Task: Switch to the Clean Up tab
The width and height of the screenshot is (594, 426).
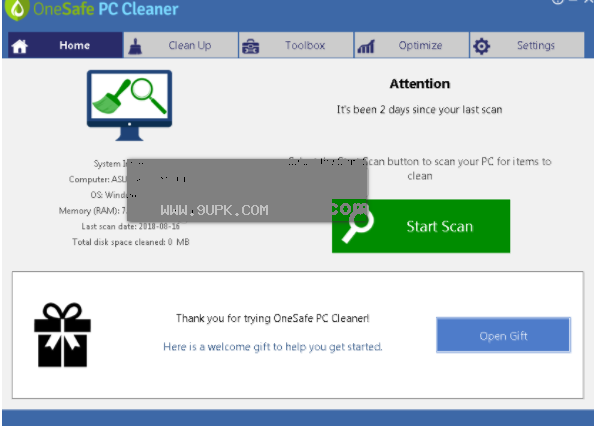Action: (181, 45)
